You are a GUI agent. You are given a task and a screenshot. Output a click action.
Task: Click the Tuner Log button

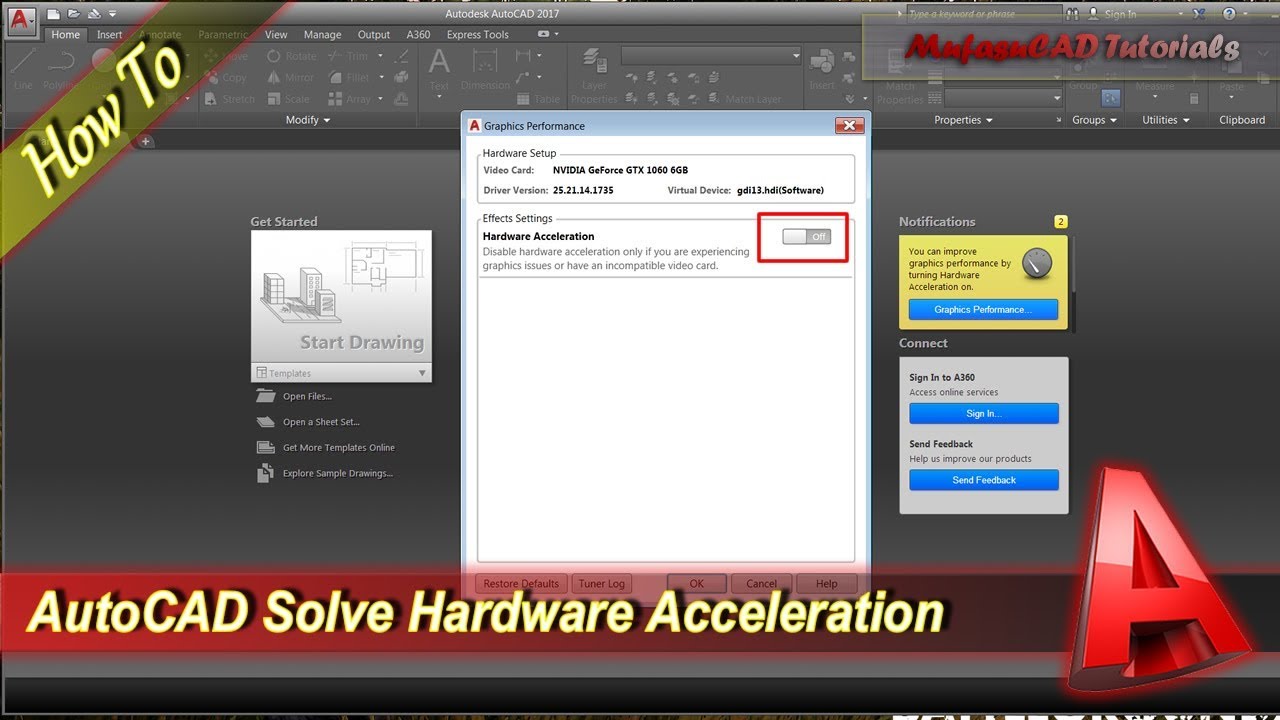pyautogui.click(x=601, y=584)
